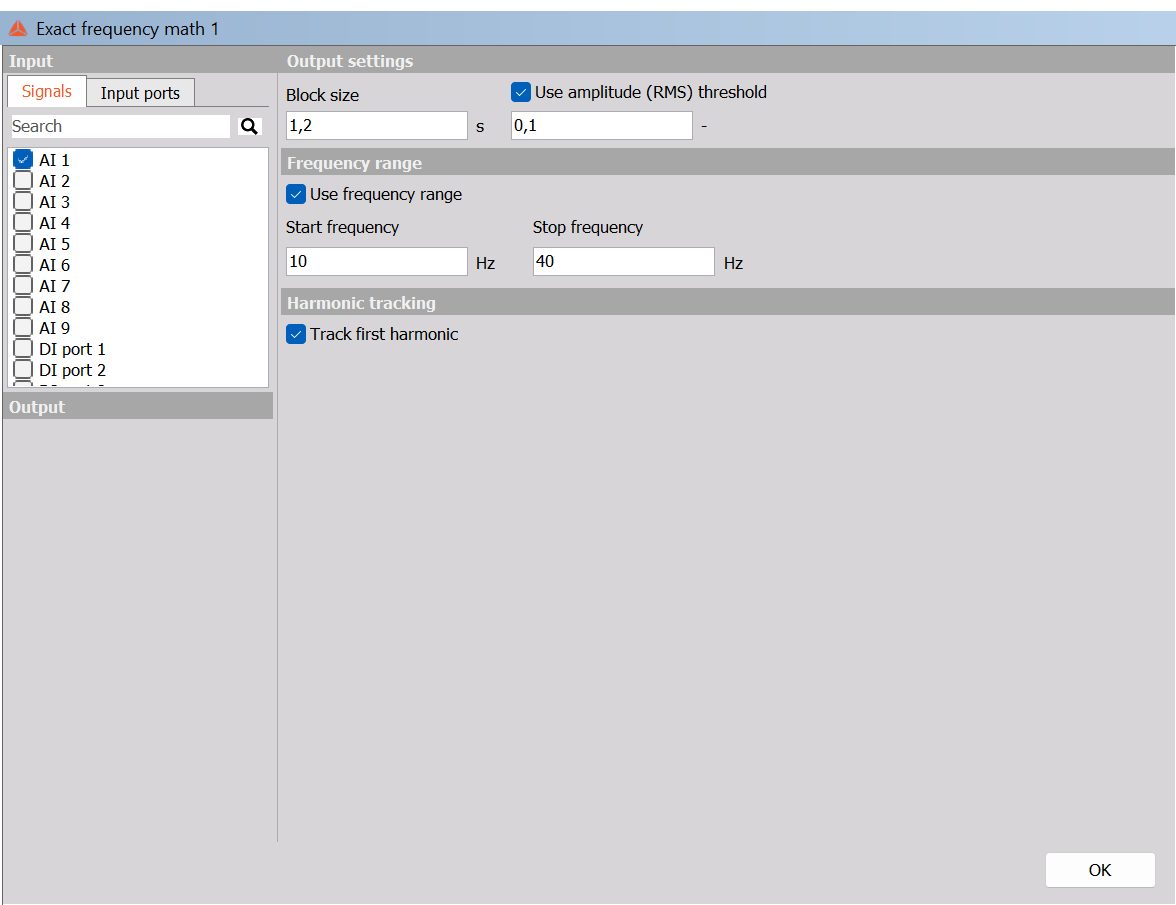Image resolution: width=1176 pixels, height=905 pixels.
Task: Click the signal Search field
Action: [120, 127]
